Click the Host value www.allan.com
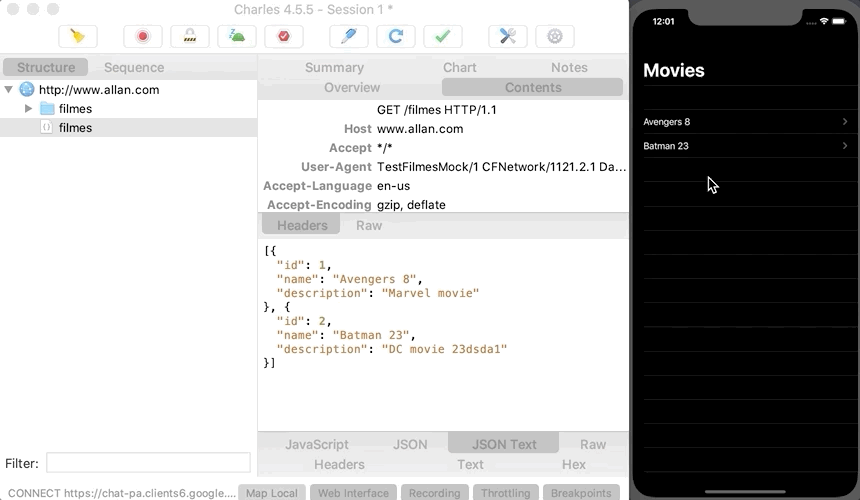The height and width of the screenshot is (500, 860). (x=420, y=129)
